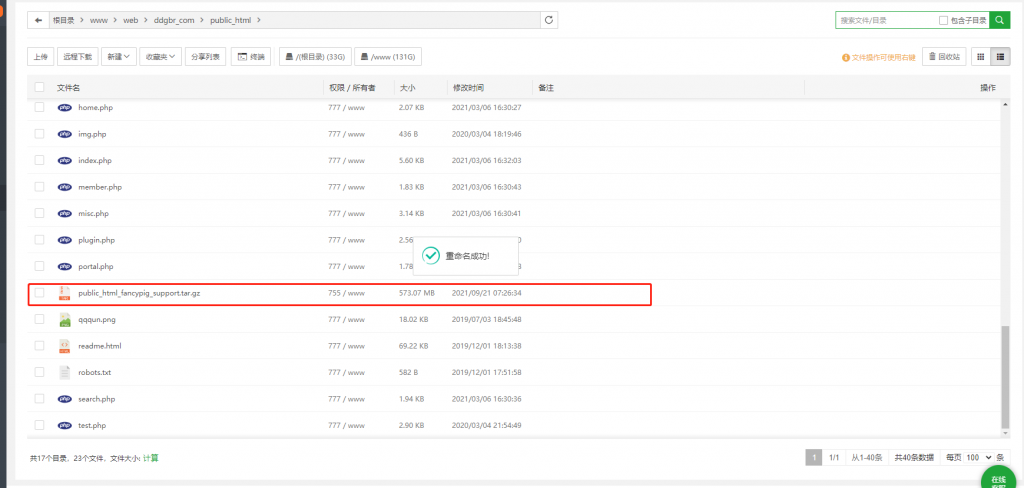Click the 上传 upload button
This screenshot has height=488, width=1024.
[40, 57]
